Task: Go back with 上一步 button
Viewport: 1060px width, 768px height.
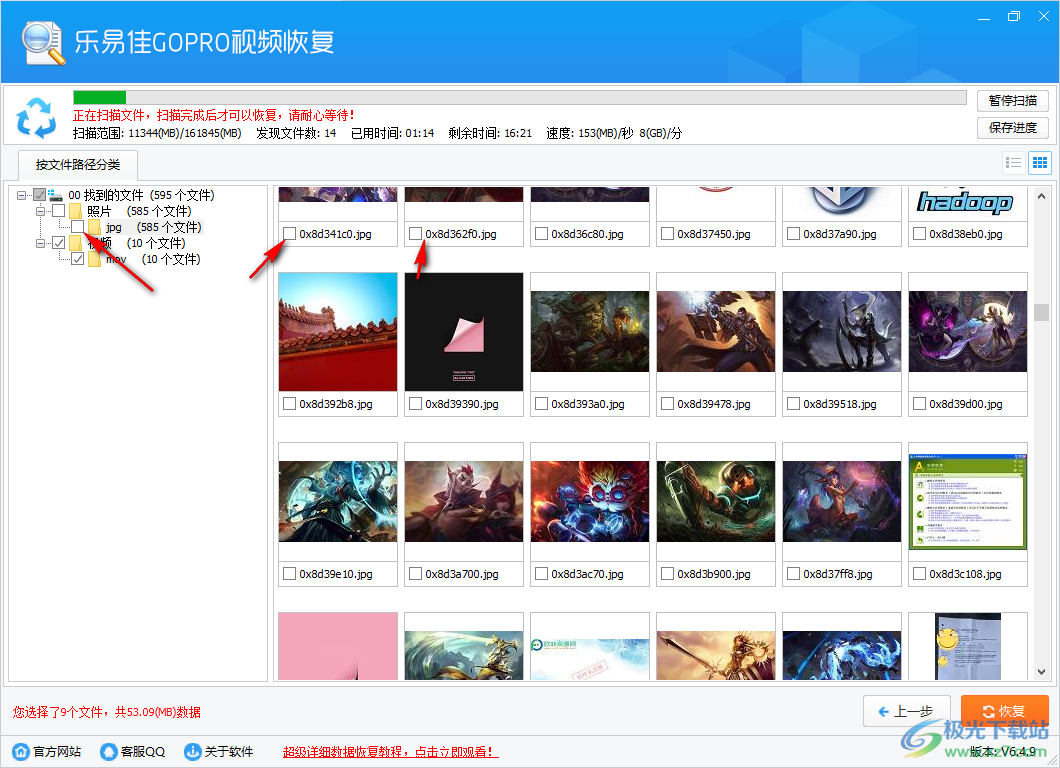Action: (x=907, y=711)
